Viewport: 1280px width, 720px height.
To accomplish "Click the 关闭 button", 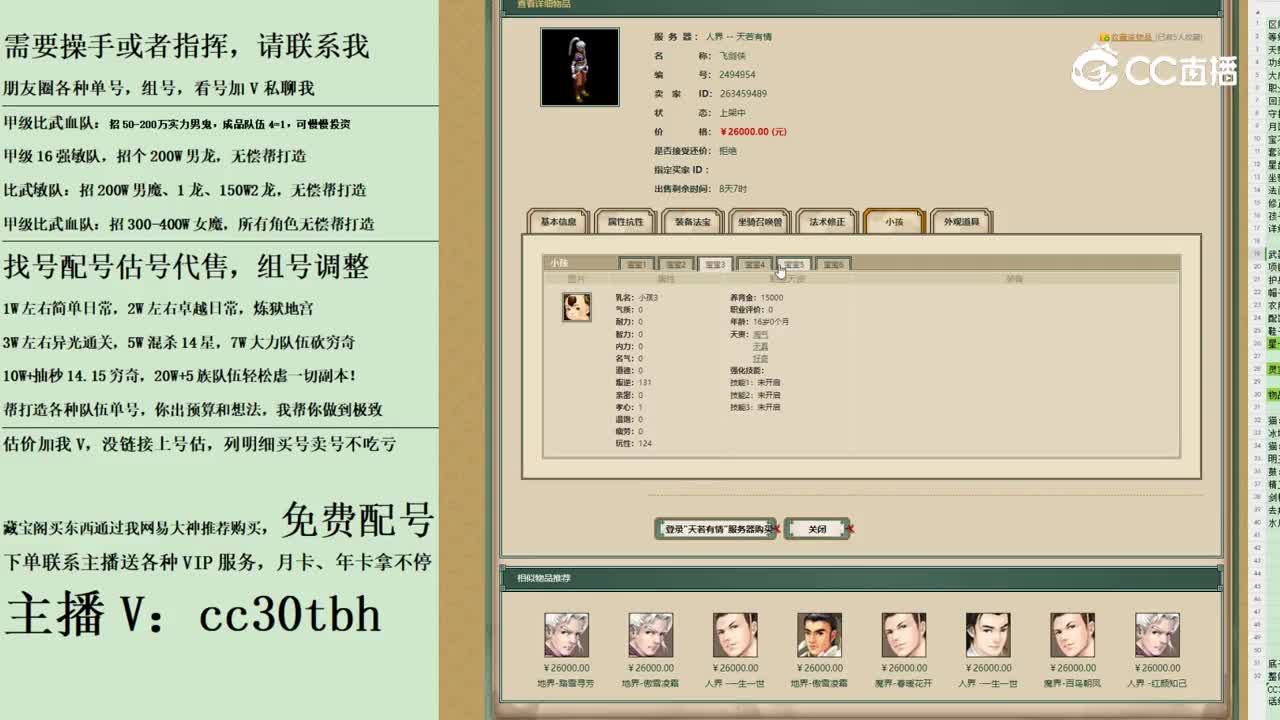I will 817,529.
